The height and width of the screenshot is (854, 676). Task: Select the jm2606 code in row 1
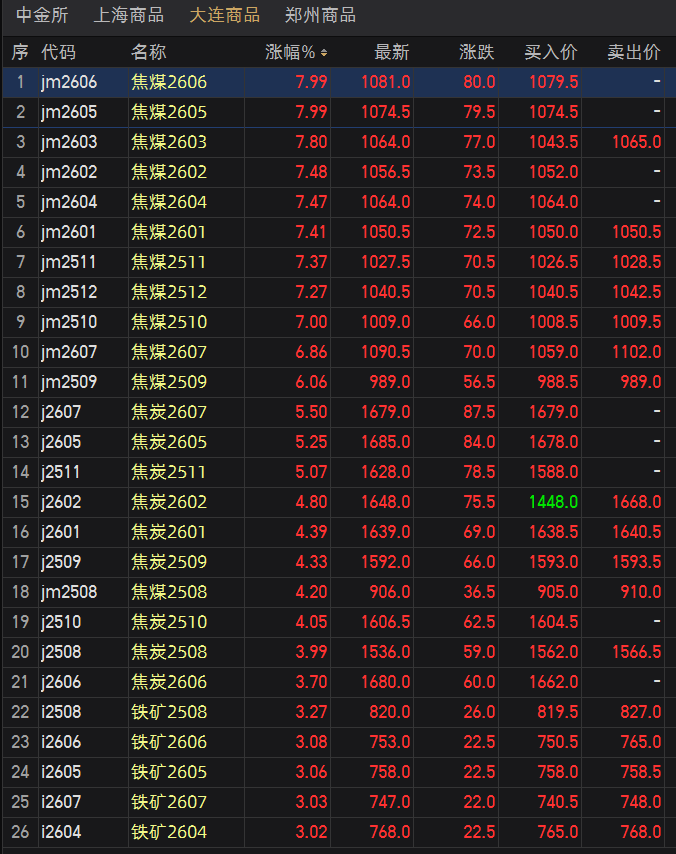pyautogui.click(x=69, y=82)
